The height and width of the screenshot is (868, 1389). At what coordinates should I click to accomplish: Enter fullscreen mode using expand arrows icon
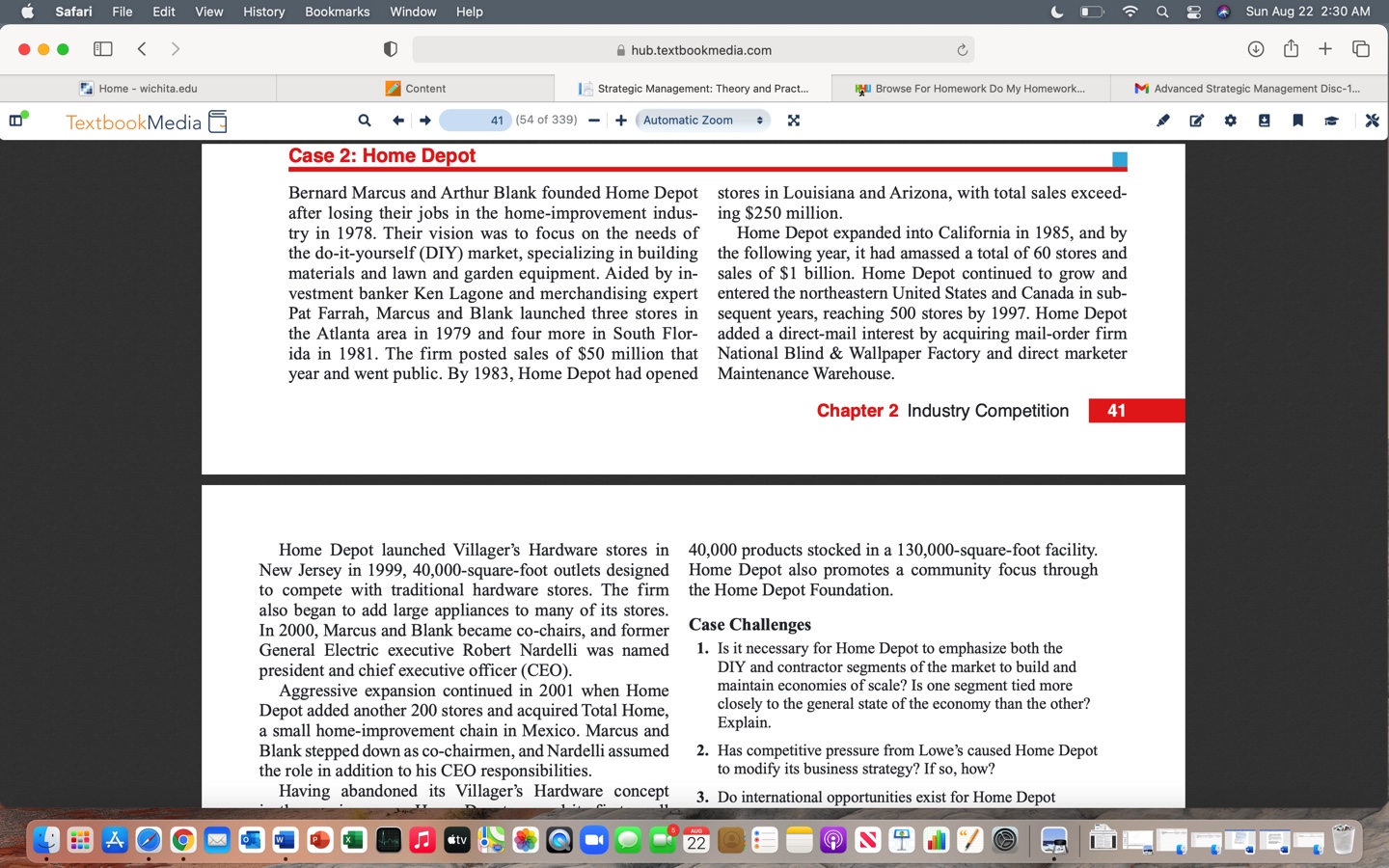(x=794, y=121)
